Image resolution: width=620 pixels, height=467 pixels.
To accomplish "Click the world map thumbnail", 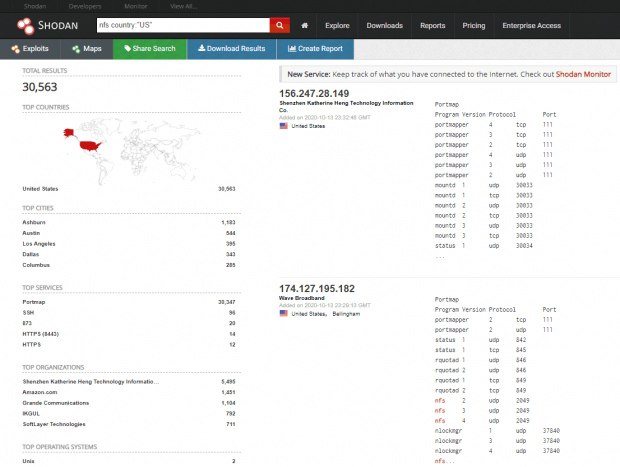I will pyautogui.click(x=132, y=151).
